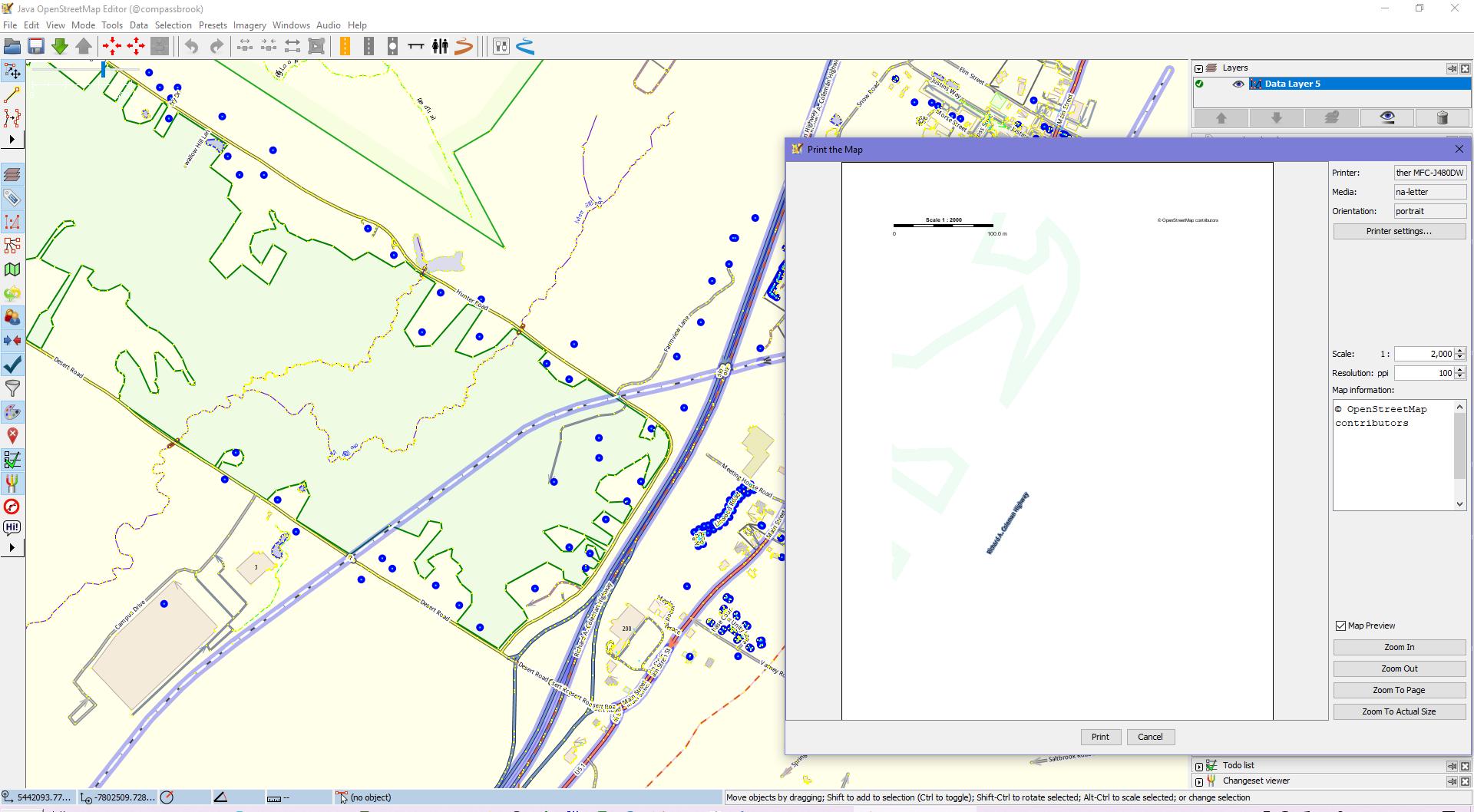Viewport: 1474px width, 812px height.
Task: Click the Print button
Action: (1100, 737)
